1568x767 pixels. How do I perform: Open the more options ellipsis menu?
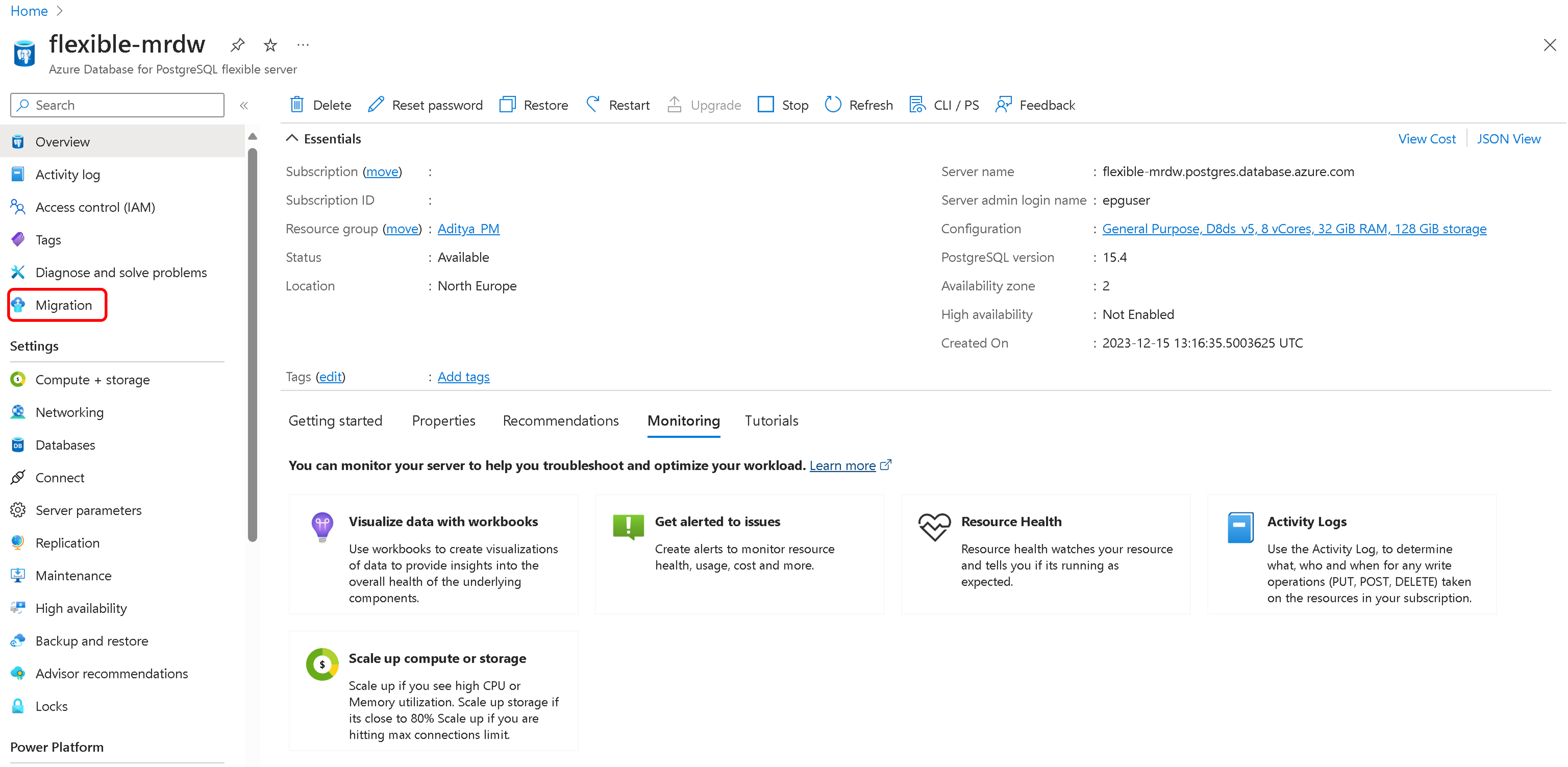[x=303, y=45]
